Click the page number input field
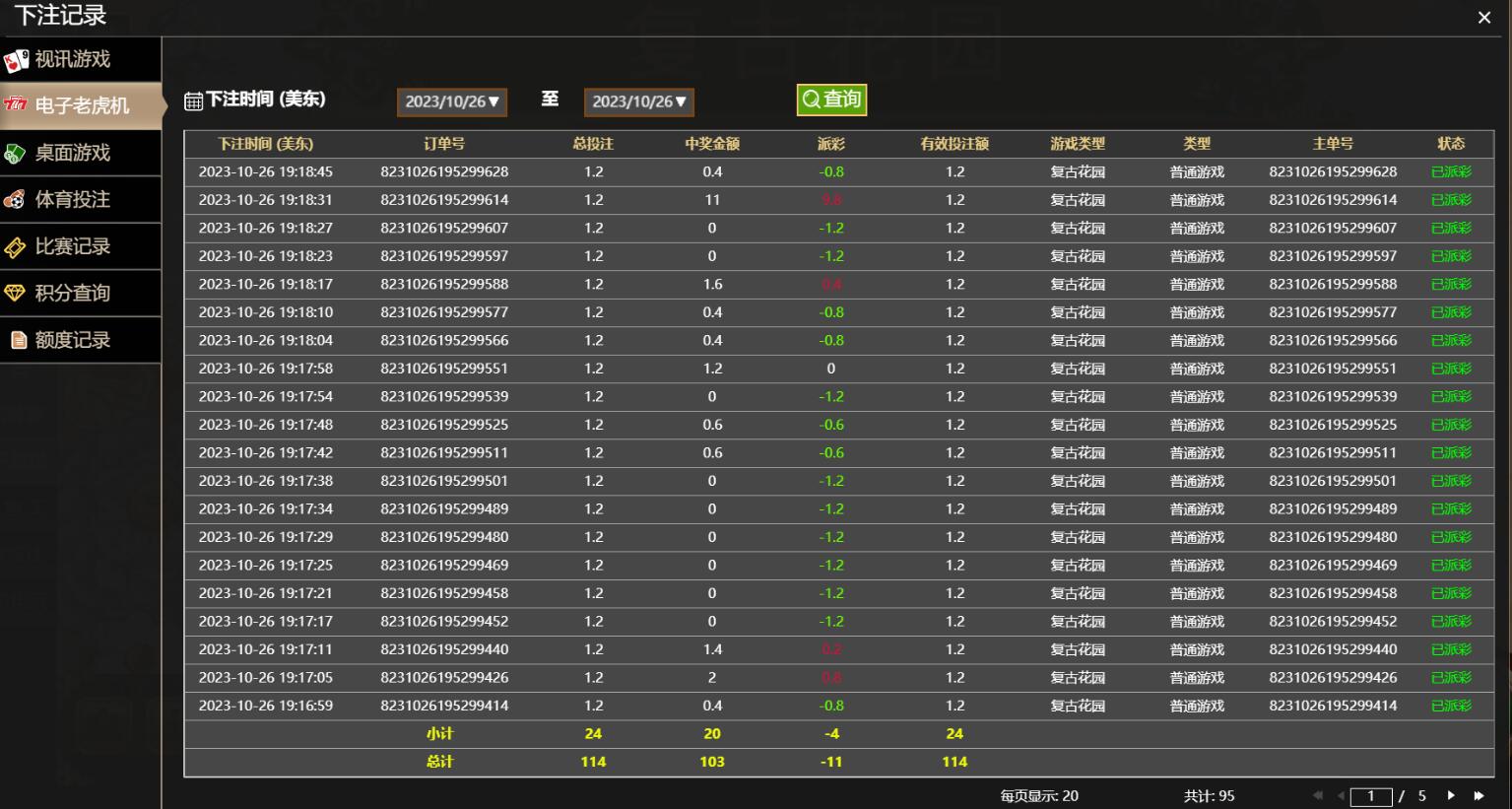 pyautogui.click(x=1370, y=796)
